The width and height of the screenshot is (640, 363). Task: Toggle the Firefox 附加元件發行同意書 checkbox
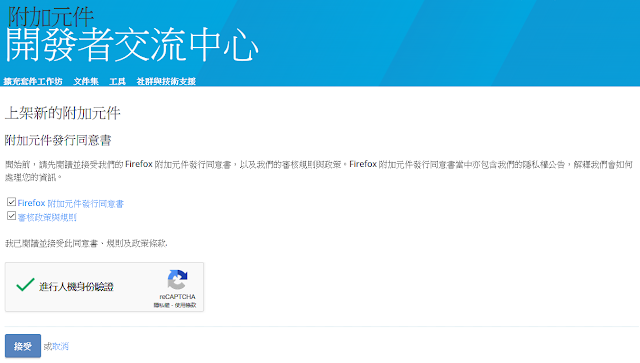(x=11, y=202)
